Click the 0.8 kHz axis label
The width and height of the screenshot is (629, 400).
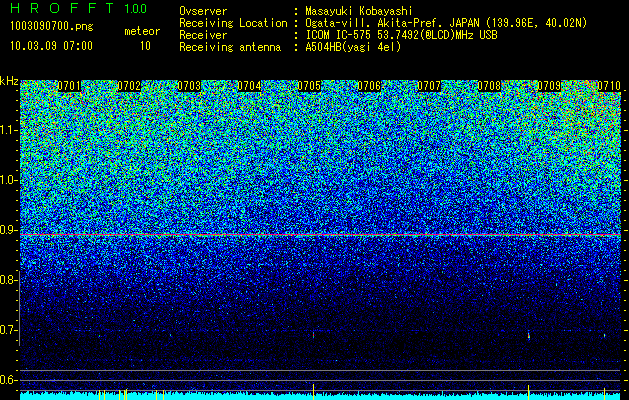8,280
